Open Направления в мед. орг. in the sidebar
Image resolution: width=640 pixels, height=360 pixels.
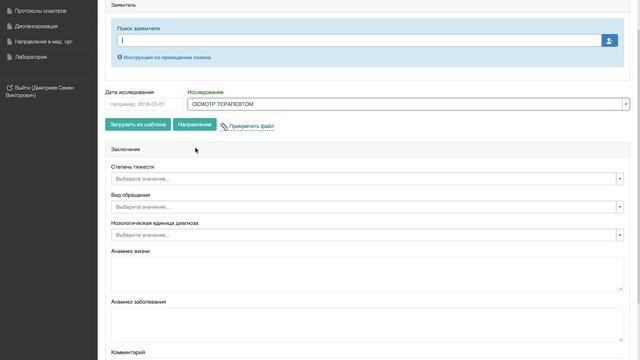click(x=44, y=42)
